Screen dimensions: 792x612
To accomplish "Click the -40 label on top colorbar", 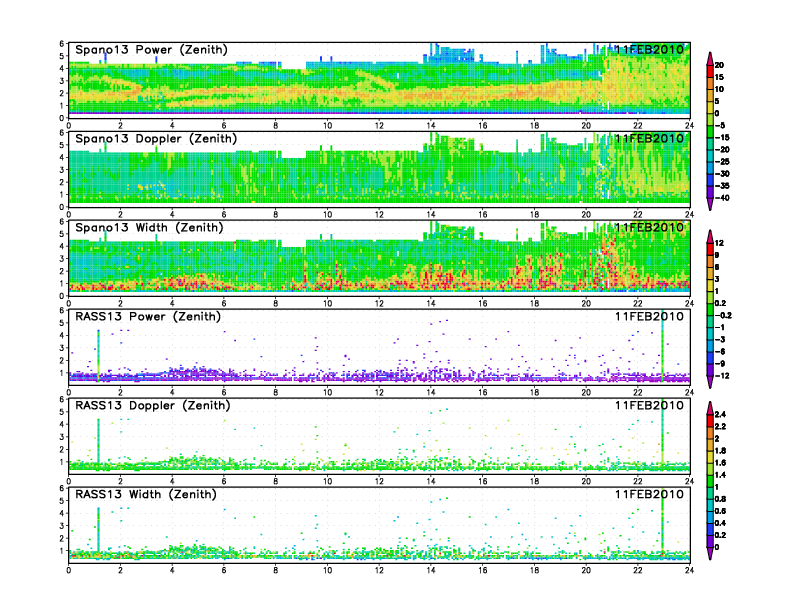I will click(722, 198).
